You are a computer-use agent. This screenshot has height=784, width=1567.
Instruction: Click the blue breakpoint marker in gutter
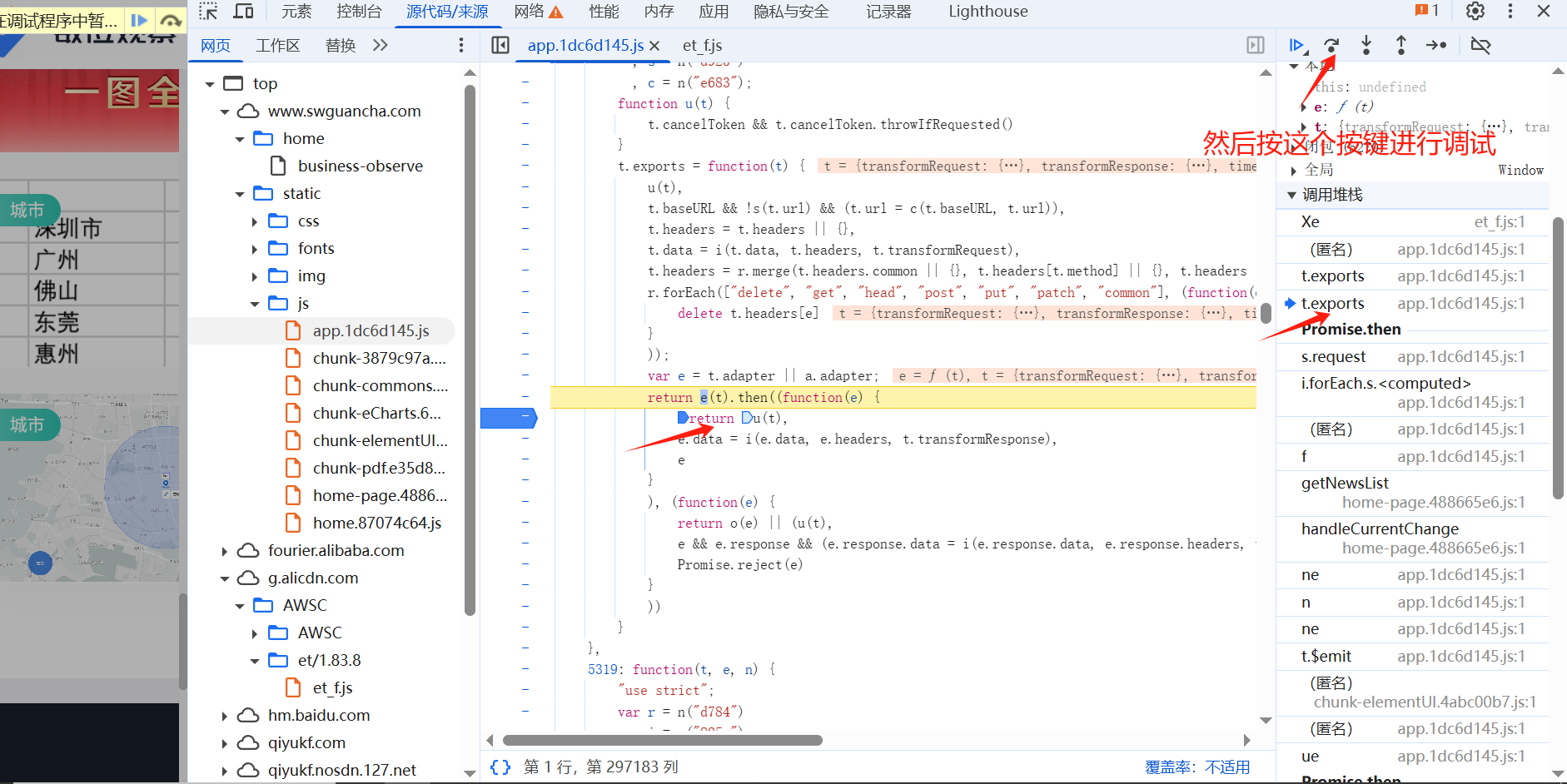pos(508,418)
